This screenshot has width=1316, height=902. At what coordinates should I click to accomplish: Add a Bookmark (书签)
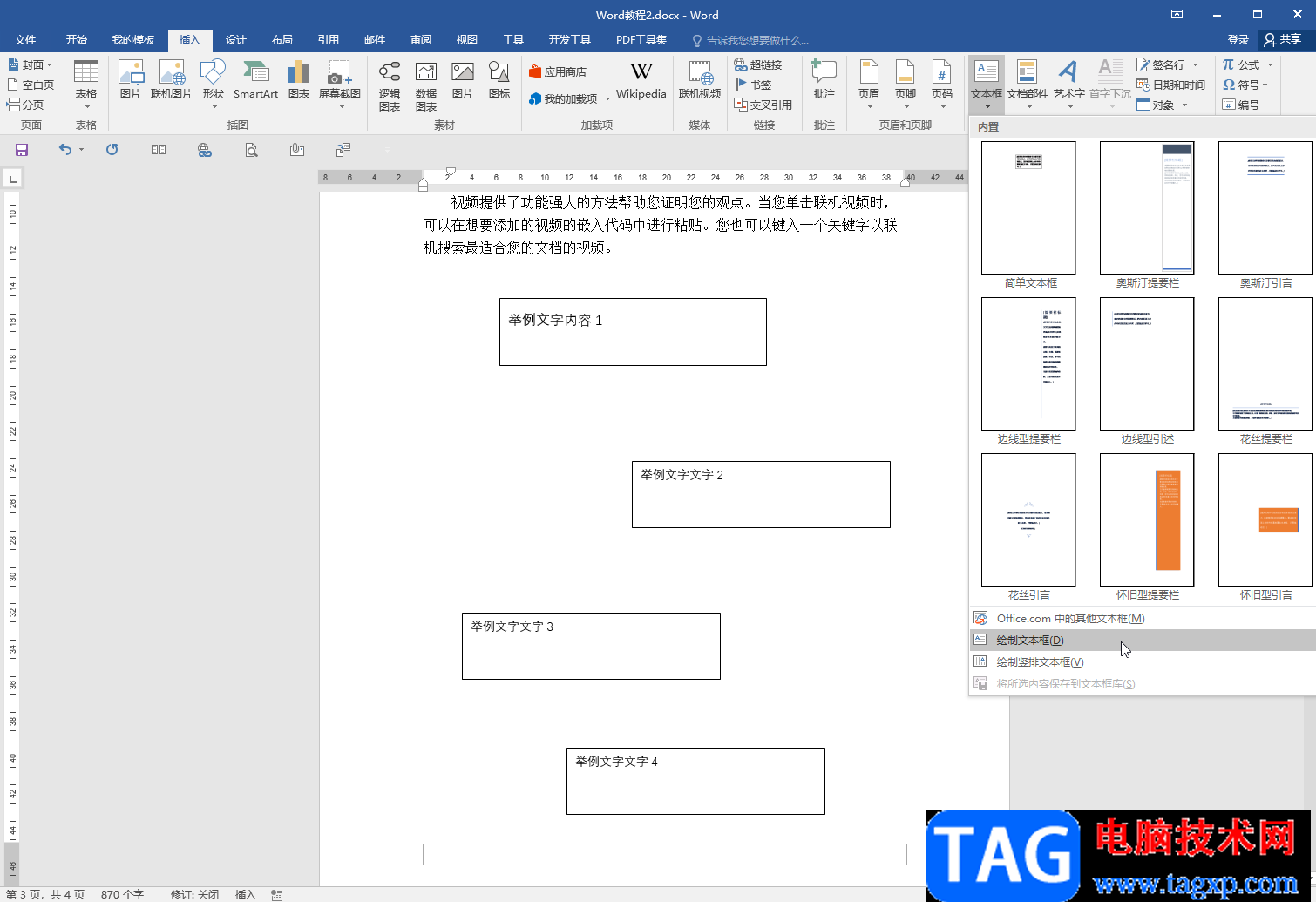754,85
